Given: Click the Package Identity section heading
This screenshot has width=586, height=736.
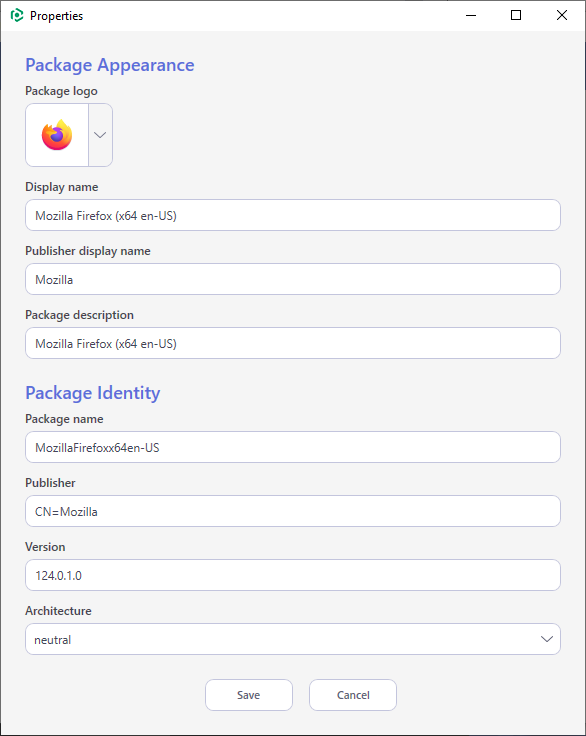Looking at the screenshot, I should (x=93, y=393).
